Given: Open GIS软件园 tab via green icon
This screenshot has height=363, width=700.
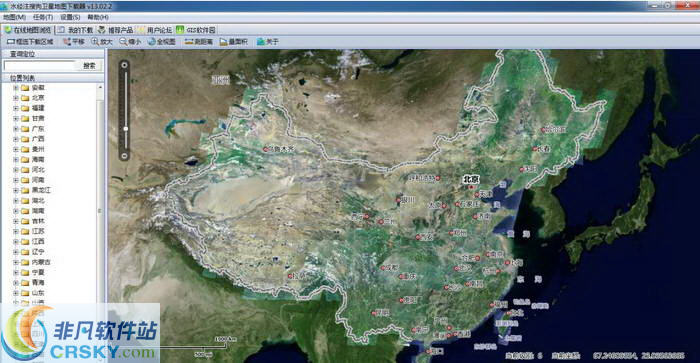Looking at the screenshot, I should point(179,30).
